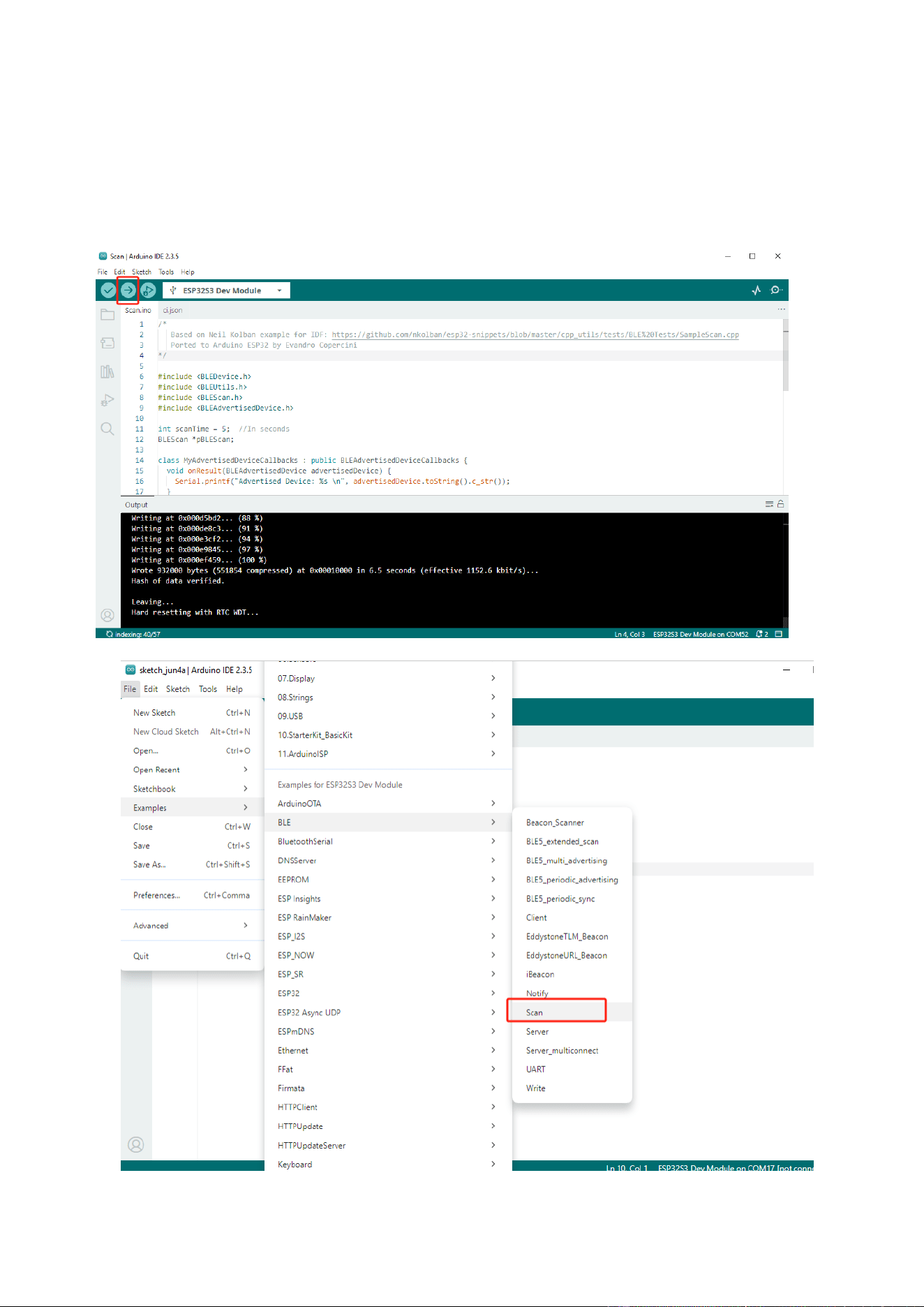Open ESP32 Async UDP examples entry
The height and width of the screenshot is (1307, 924).
pyautogui.click(x=388, y=1012)
